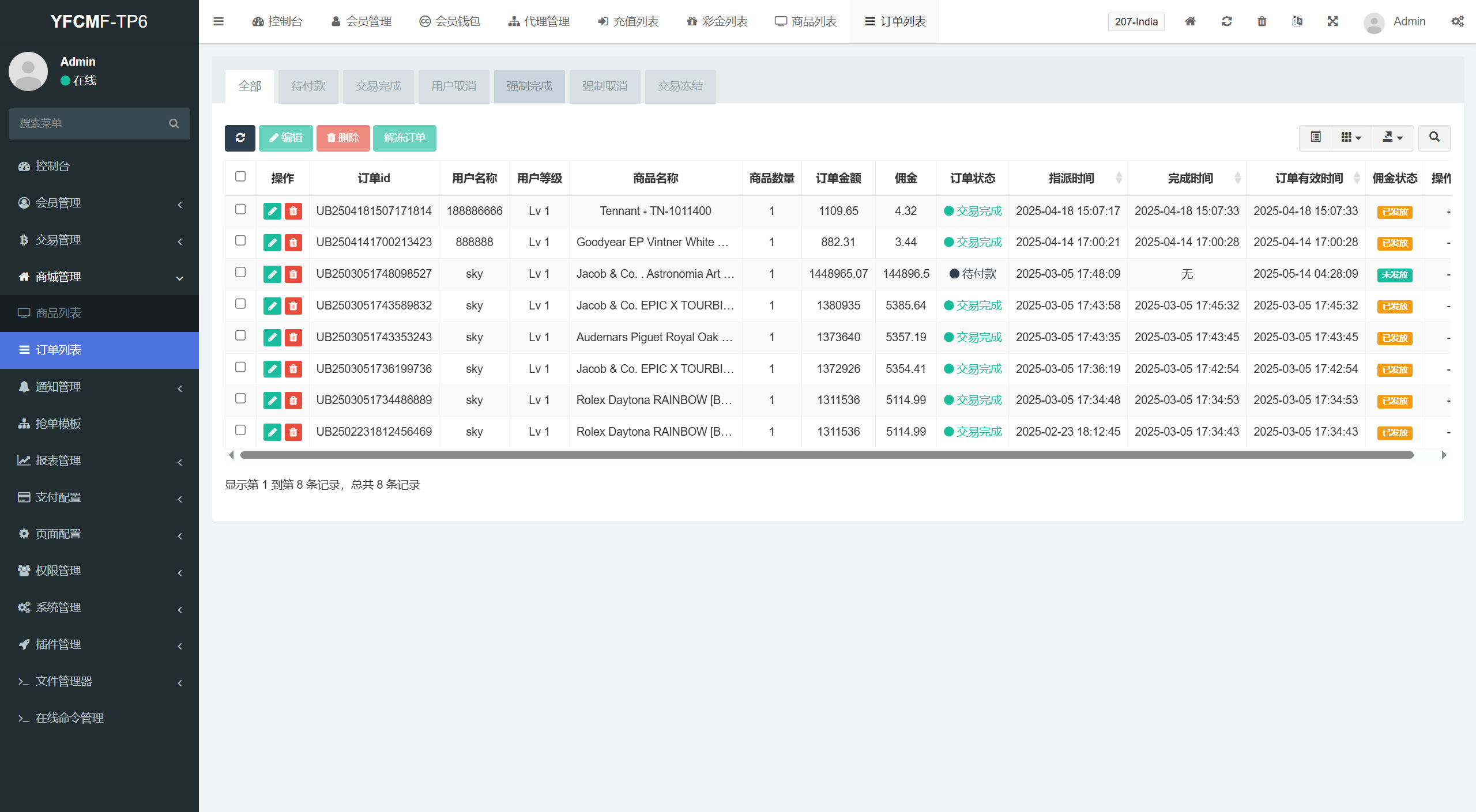Expand the 会员管理 sidebar menu
This screenshot has width=1476, height=812.
[x=99, y=203]
